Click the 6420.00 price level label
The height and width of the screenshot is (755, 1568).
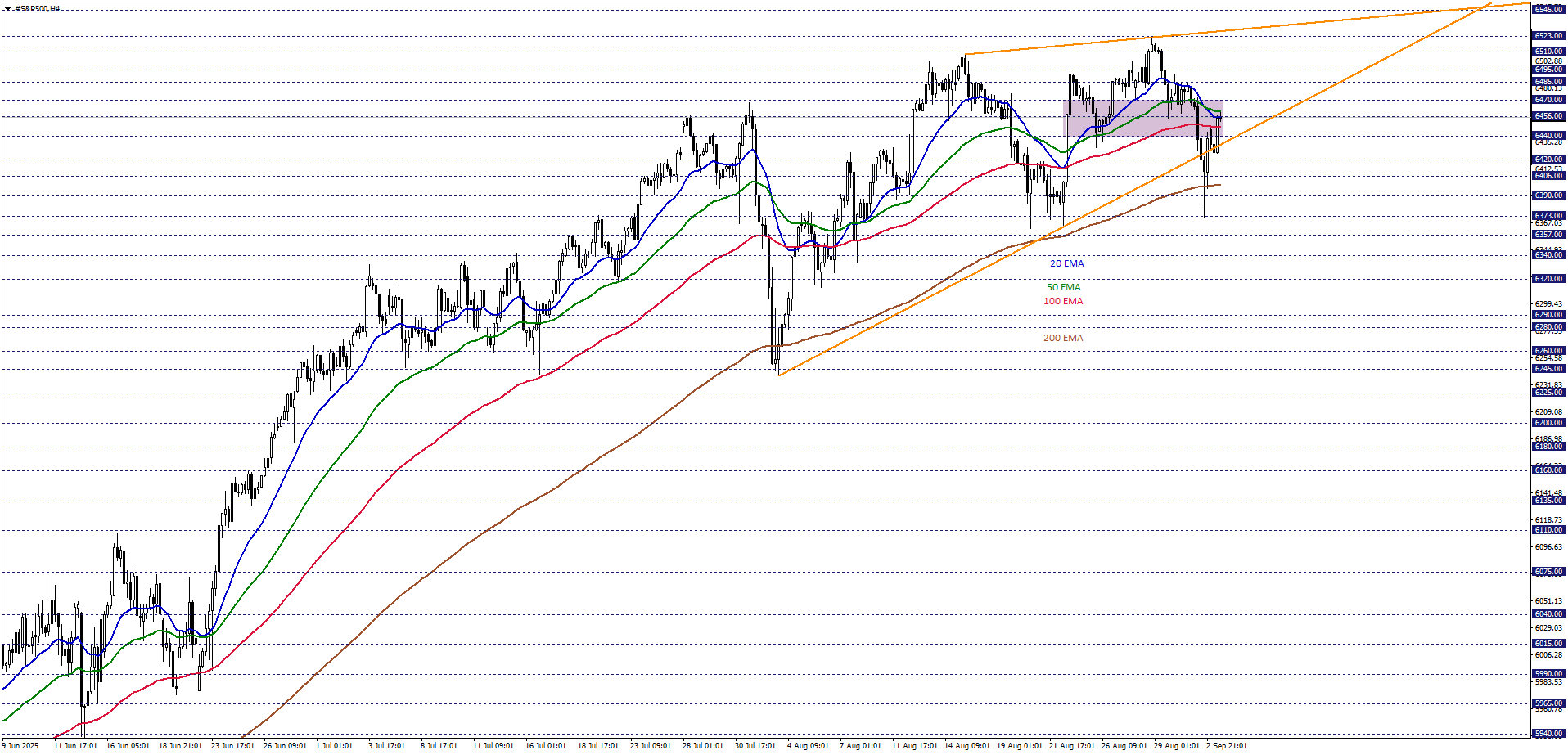coord(1548,160)
